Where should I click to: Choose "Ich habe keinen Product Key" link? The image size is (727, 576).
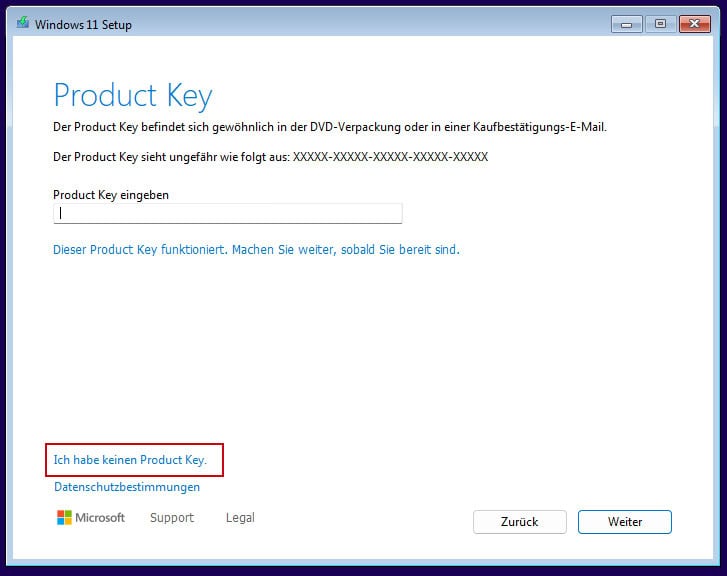(x=130, y=460)
